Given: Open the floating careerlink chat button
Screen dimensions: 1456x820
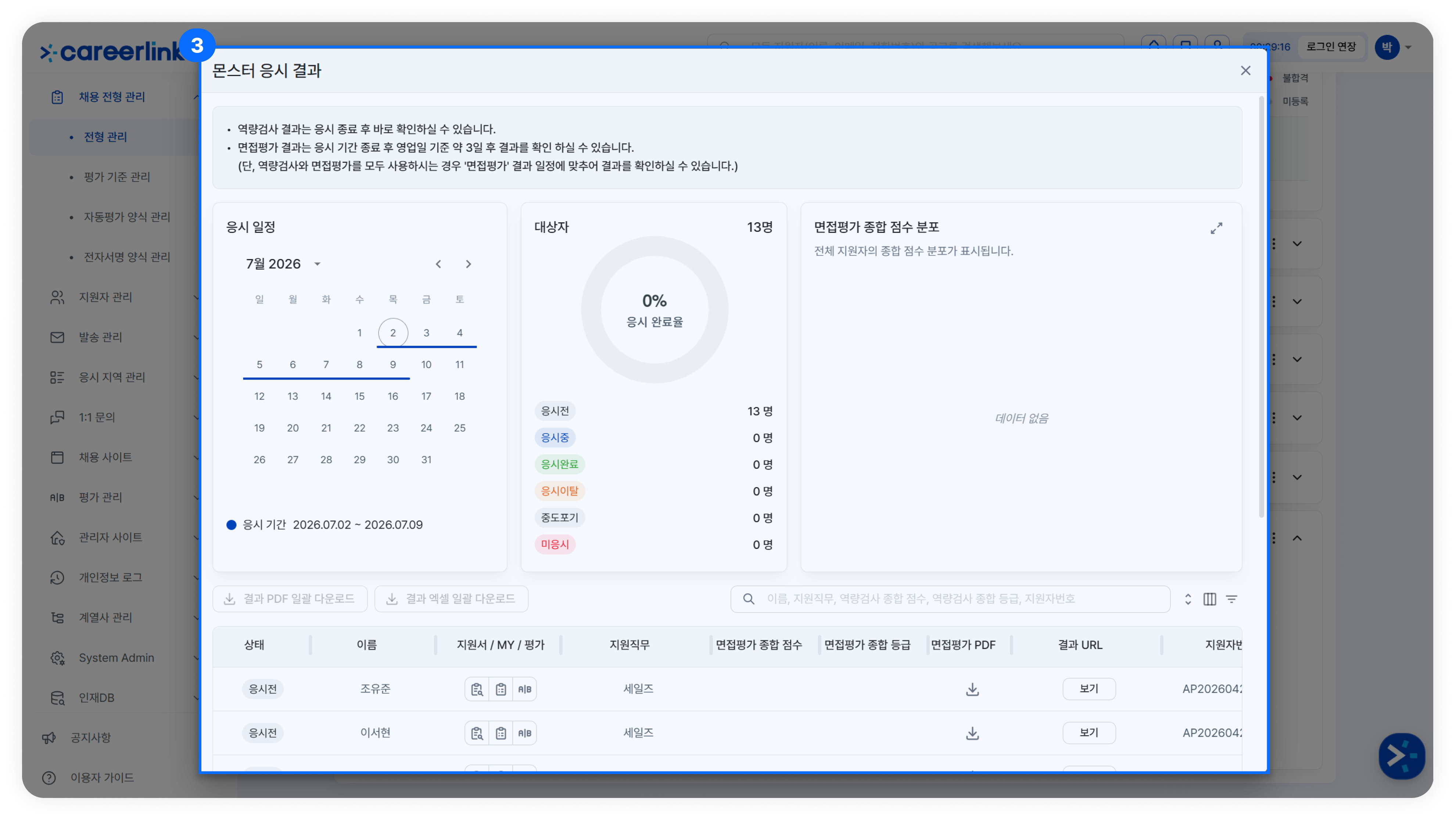Looking at the screenshot, I should click(x=1402, y=756).
